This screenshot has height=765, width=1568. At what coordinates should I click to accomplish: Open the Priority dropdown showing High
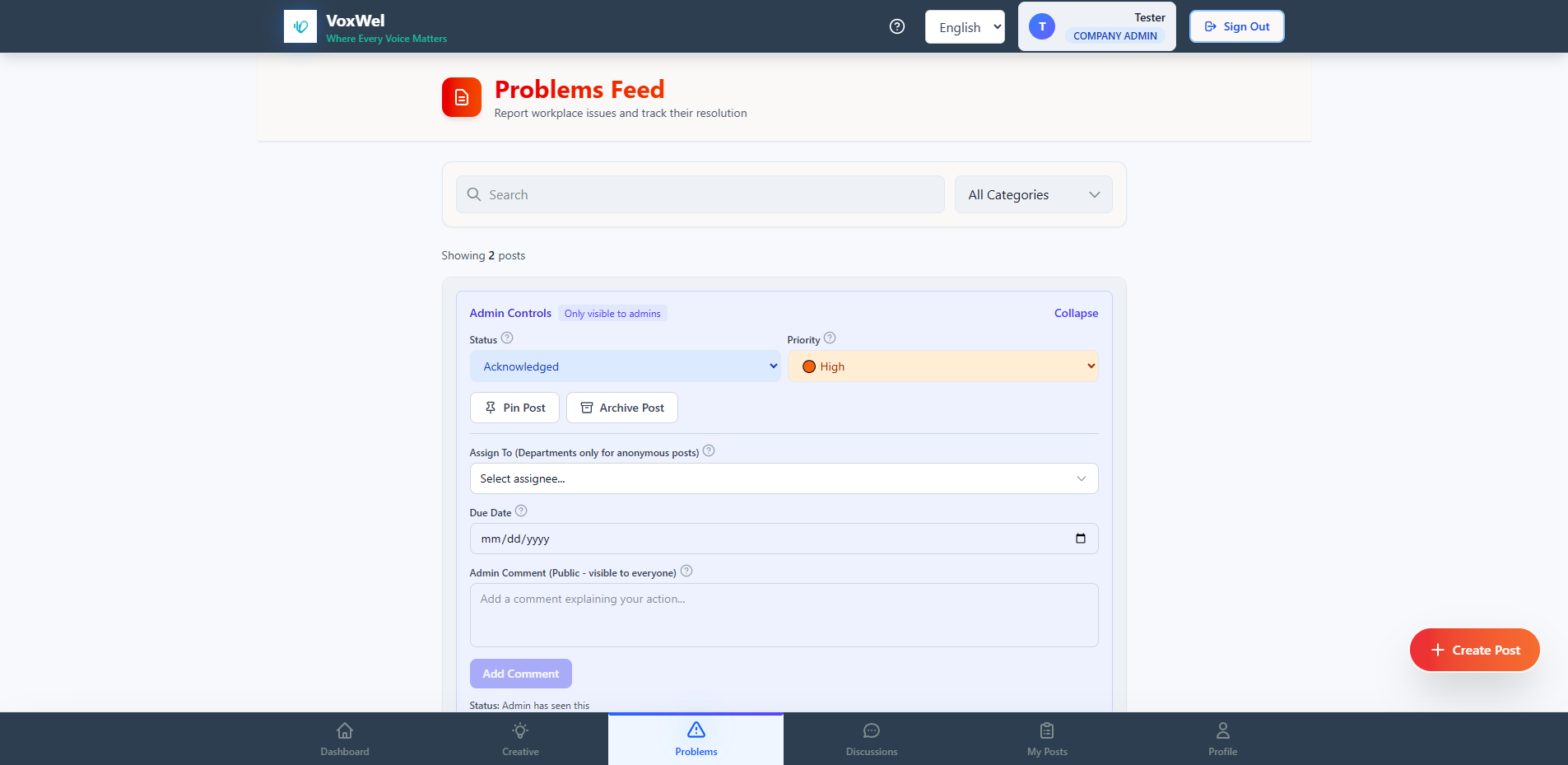point(942,366)
